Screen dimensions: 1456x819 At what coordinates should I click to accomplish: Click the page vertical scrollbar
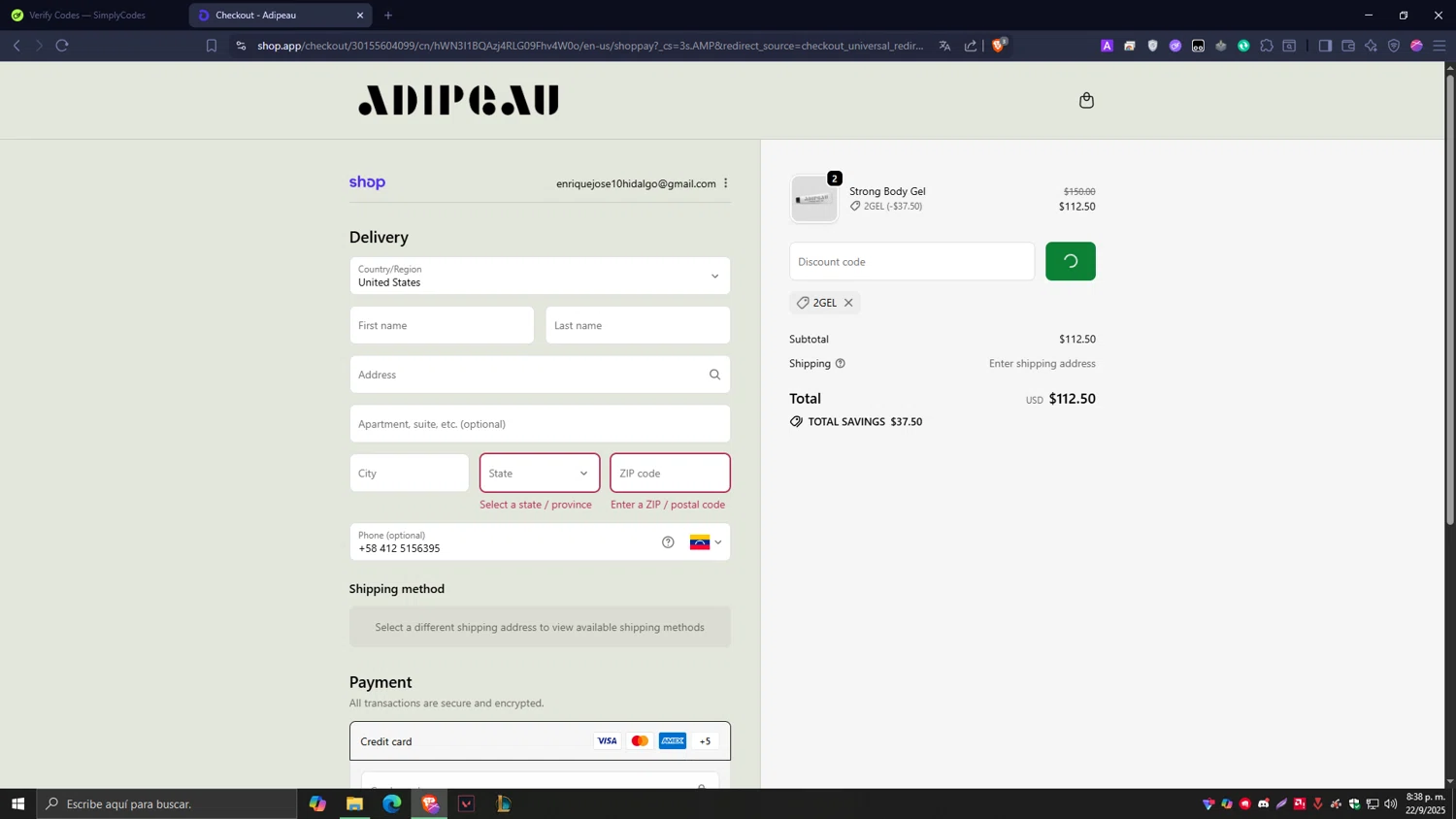point(1450,301)
